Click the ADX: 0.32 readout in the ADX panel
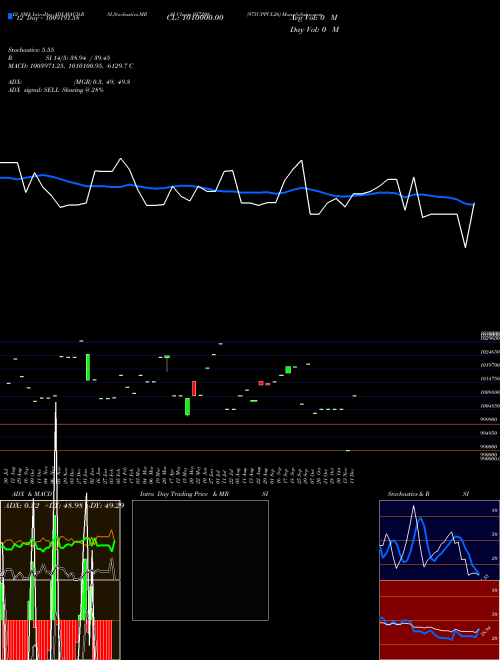Screen dimensions: 500x660 click(21, 506)
